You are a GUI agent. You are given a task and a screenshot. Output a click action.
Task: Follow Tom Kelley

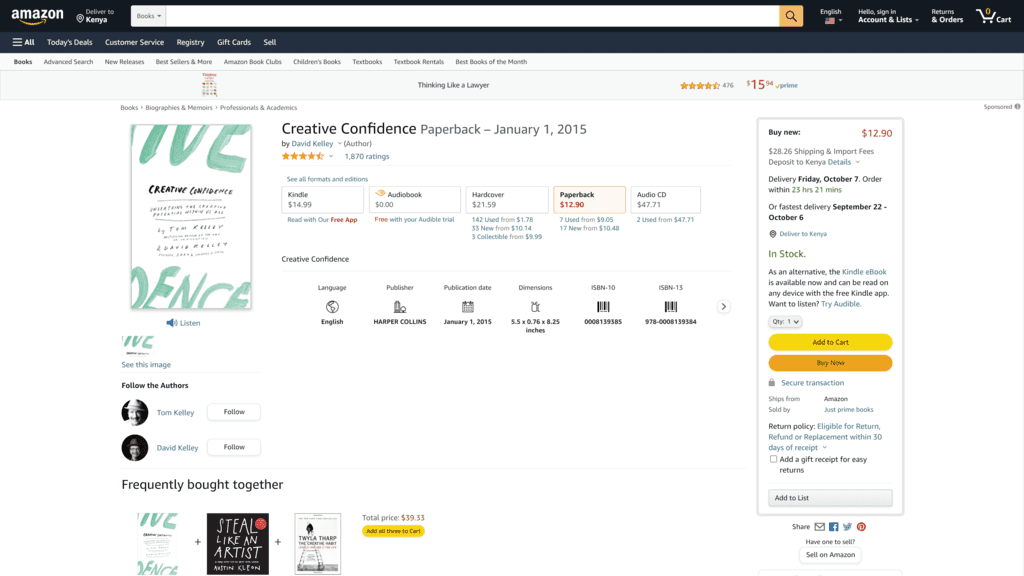click(234, 412)
